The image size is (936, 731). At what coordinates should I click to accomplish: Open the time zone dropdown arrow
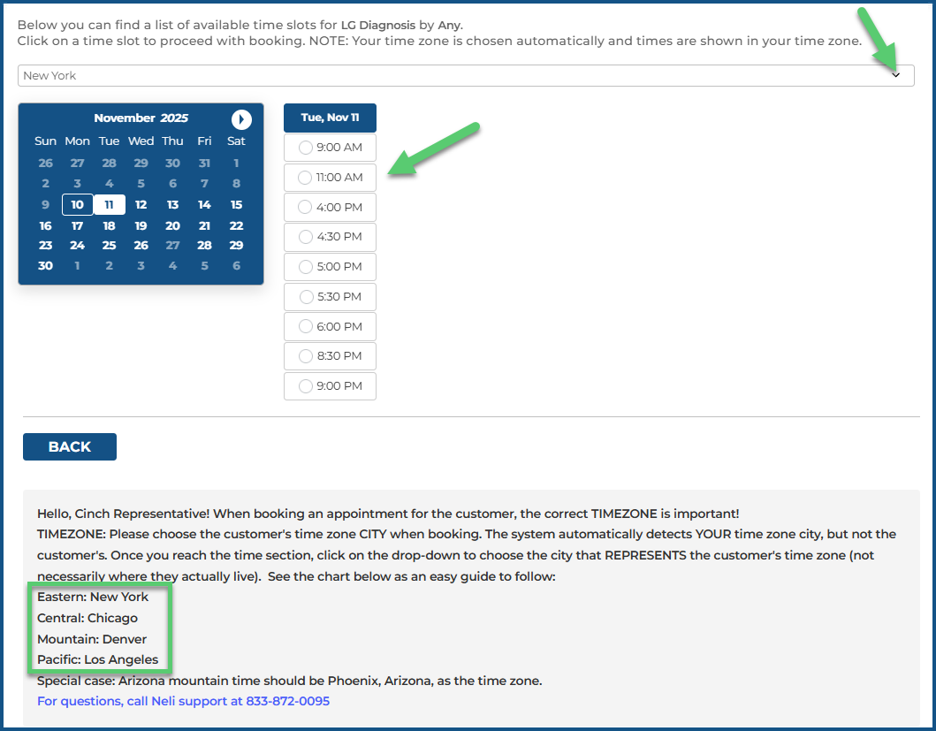click(895, 76)
